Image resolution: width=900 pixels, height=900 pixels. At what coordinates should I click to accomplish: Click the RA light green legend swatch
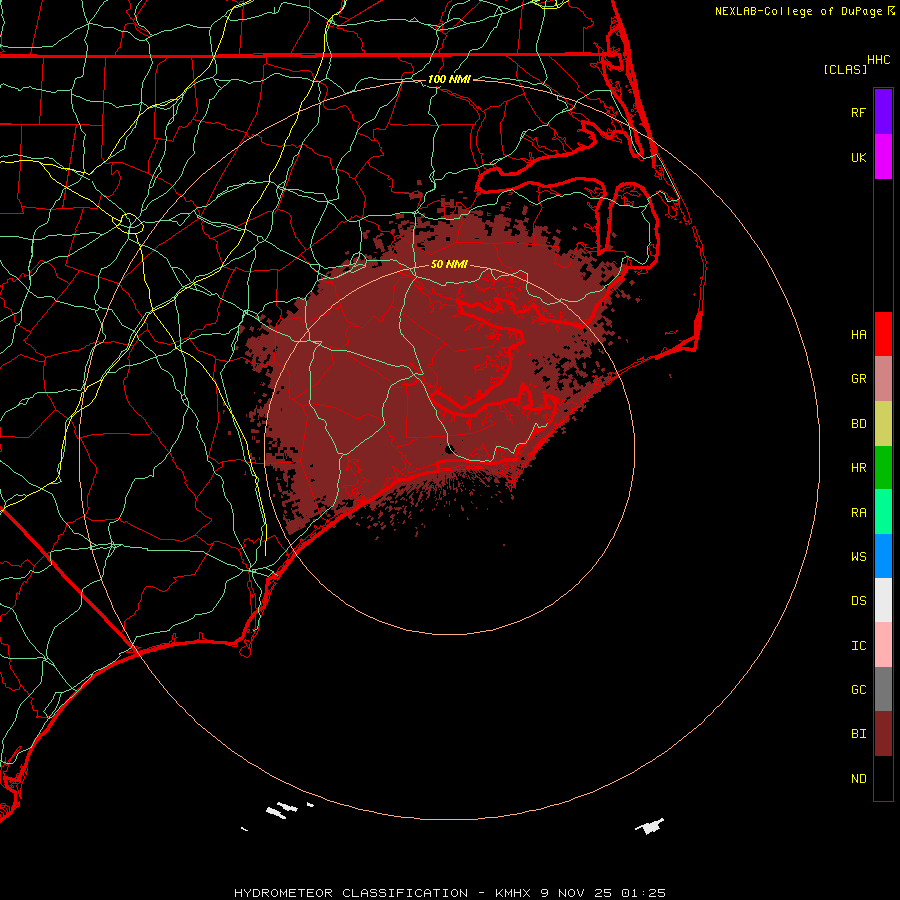point(883,512)
